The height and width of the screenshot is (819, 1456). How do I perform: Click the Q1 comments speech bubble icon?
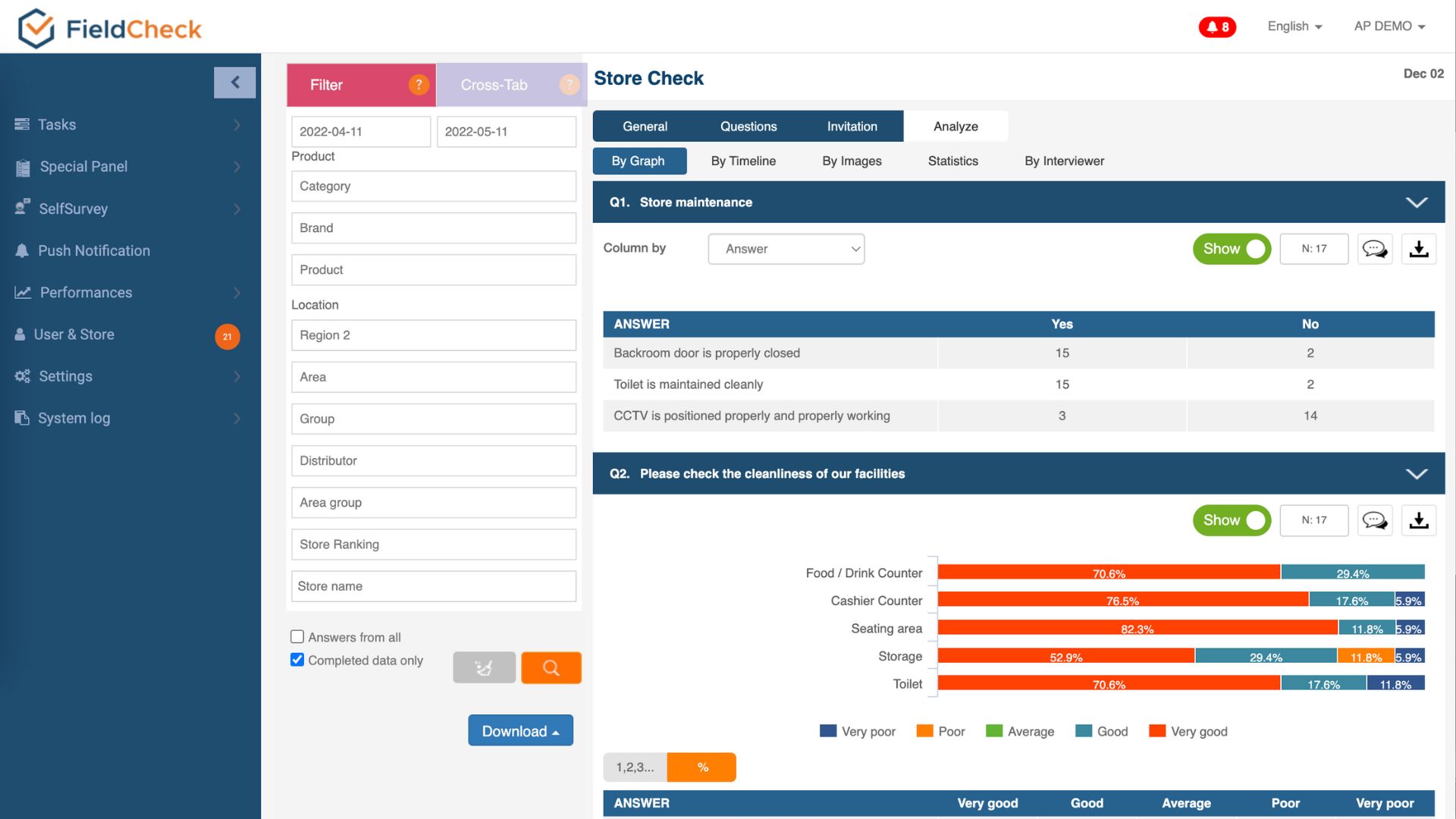[1374, 249]
